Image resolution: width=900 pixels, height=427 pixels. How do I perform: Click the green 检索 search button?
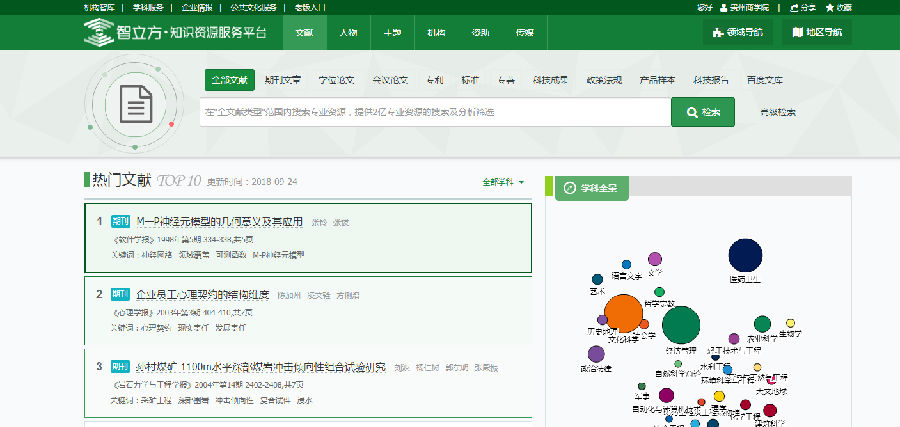tap(703, 112)
